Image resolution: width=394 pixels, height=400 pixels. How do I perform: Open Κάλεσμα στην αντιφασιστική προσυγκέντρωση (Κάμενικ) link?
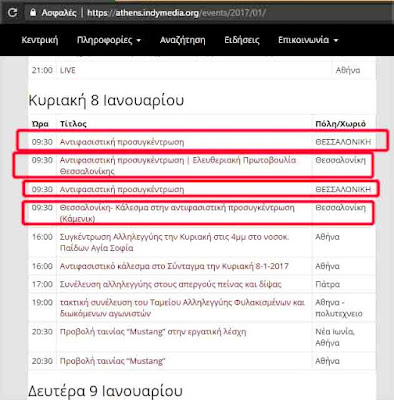point(177,213)
